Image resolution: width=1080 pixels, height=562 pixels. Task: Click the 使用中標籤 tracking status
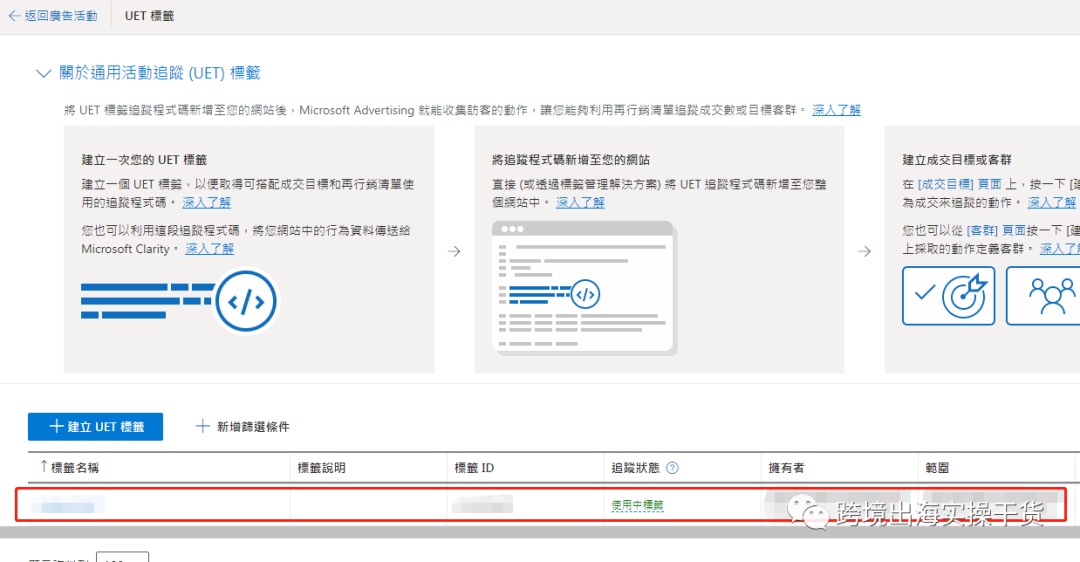637,505
